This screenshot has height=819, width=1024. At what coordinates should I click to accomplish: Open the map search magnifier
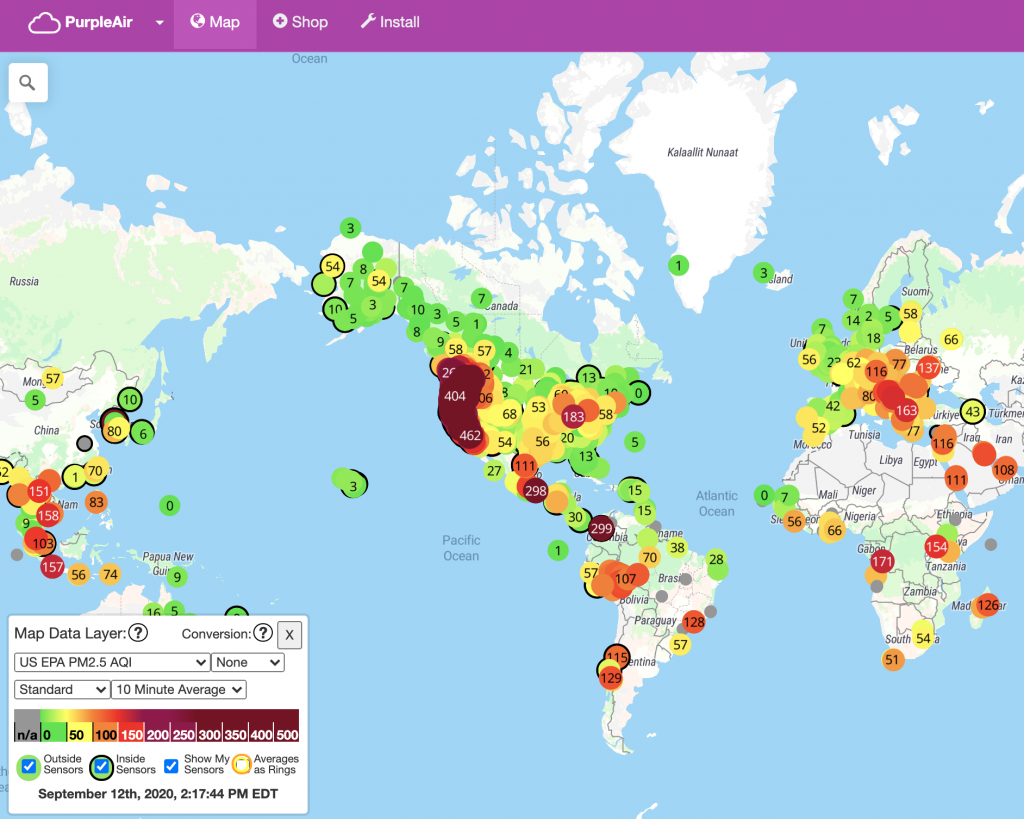click(28, 83)
